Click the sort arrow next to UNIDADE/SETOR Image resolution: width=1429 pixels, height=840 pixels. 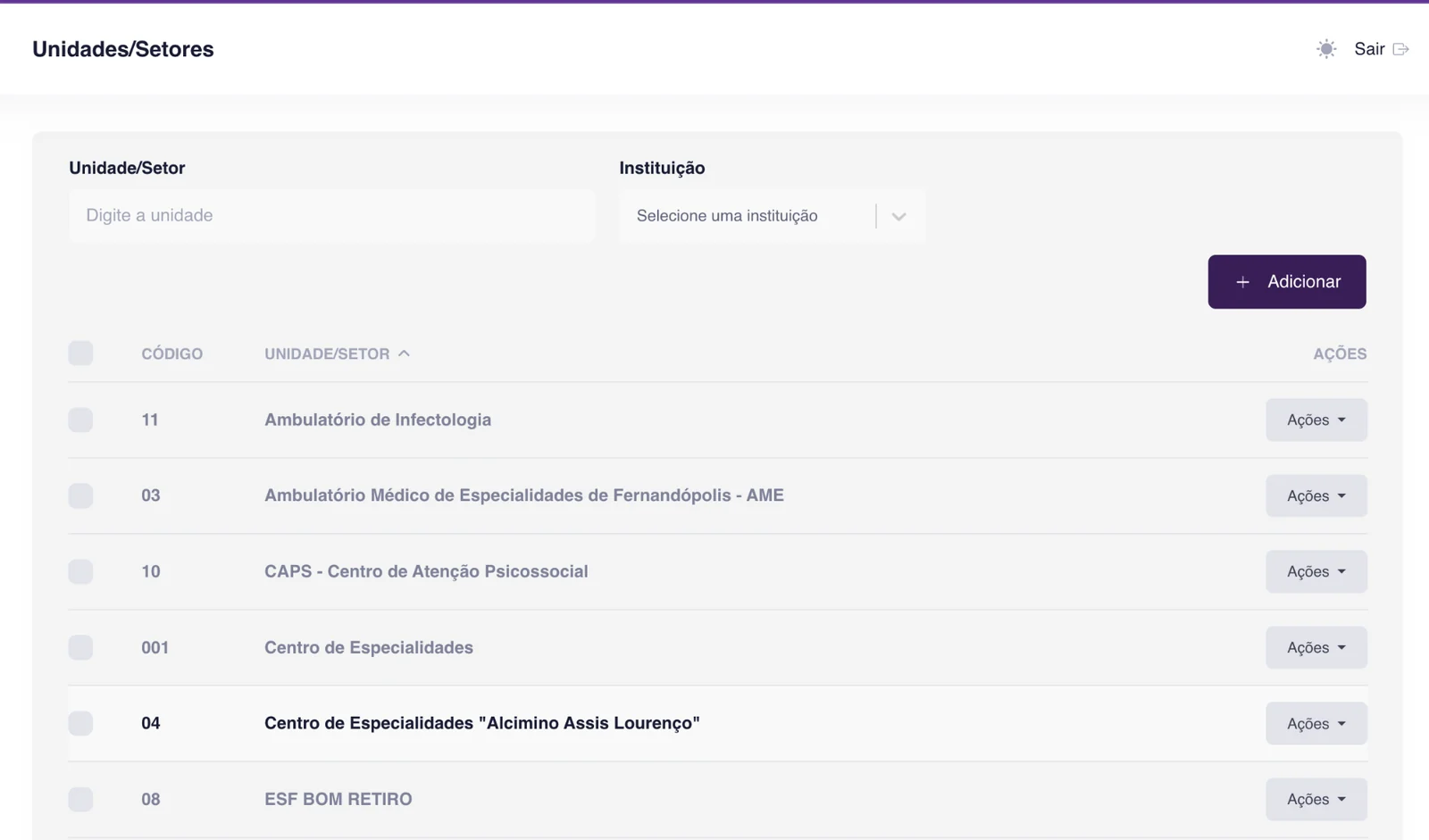coord(404,353)
